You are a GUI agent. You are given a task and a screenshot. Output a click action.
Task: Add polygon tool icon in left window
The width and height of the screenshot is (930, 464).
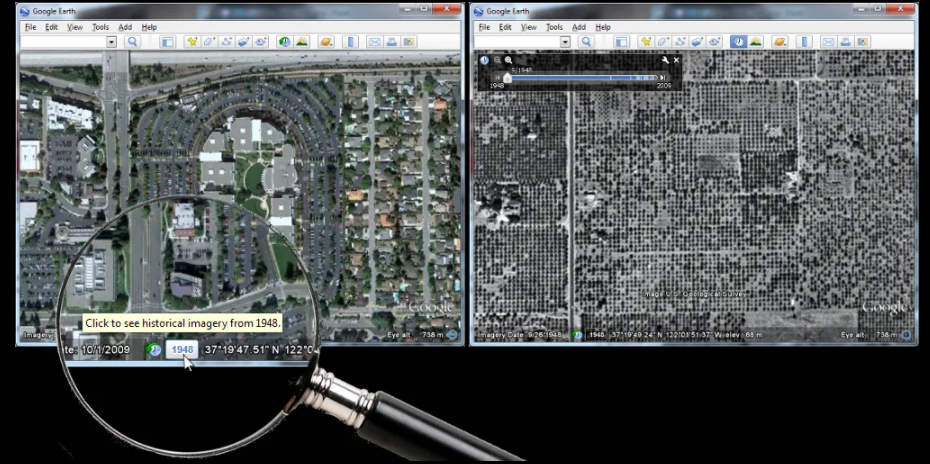209,42
